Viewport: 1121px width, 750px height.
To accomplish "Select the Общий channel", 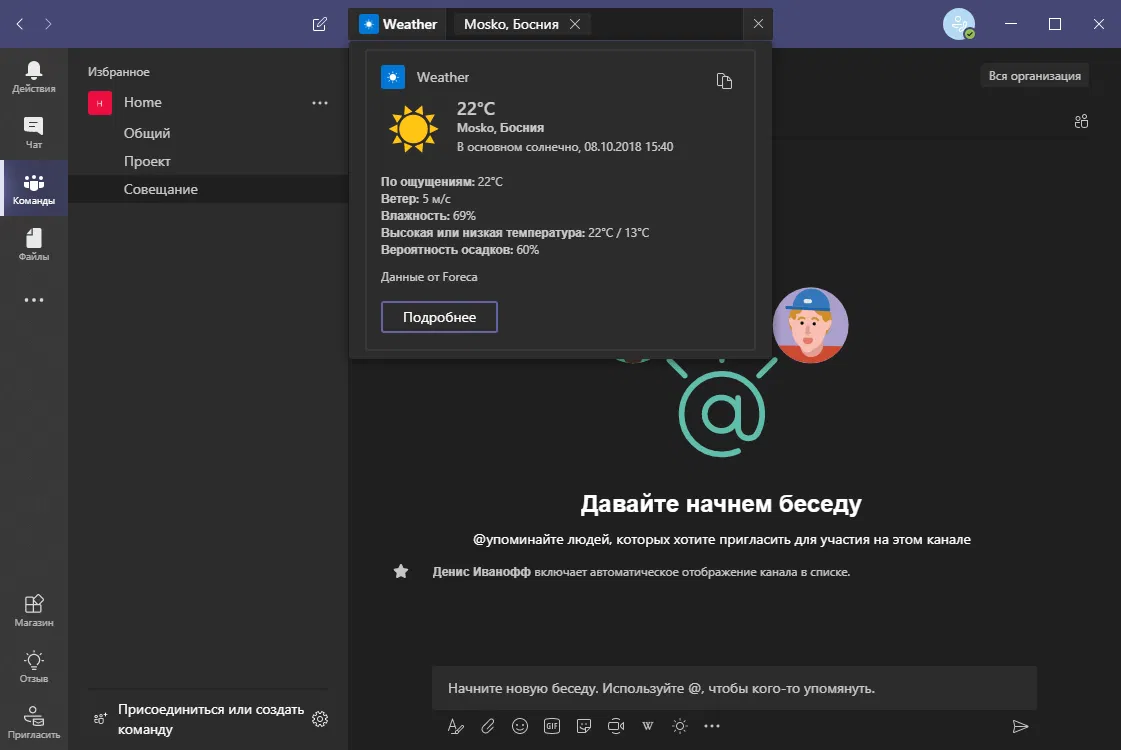I will tap(147, 133).
